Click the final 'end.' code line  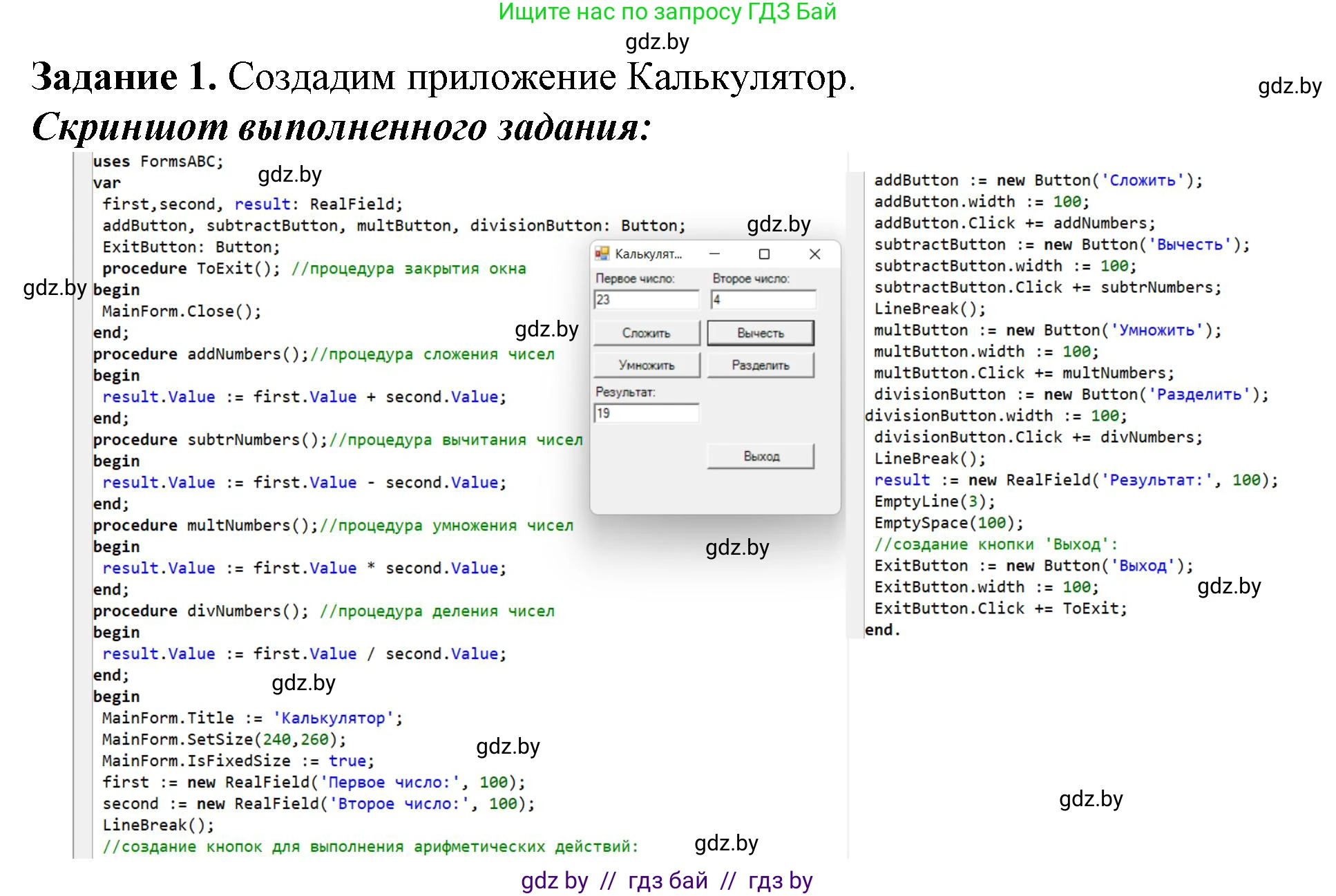882,630
